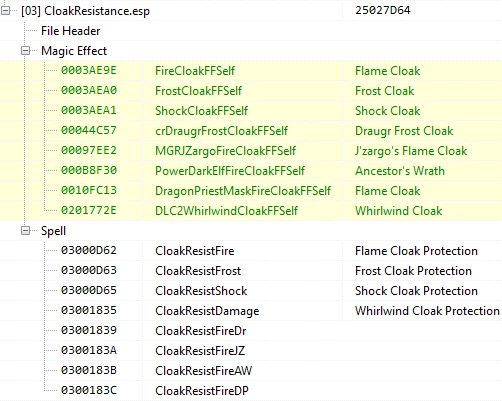Select the File Header entry
502x401 pixels.
coord(70,31)
